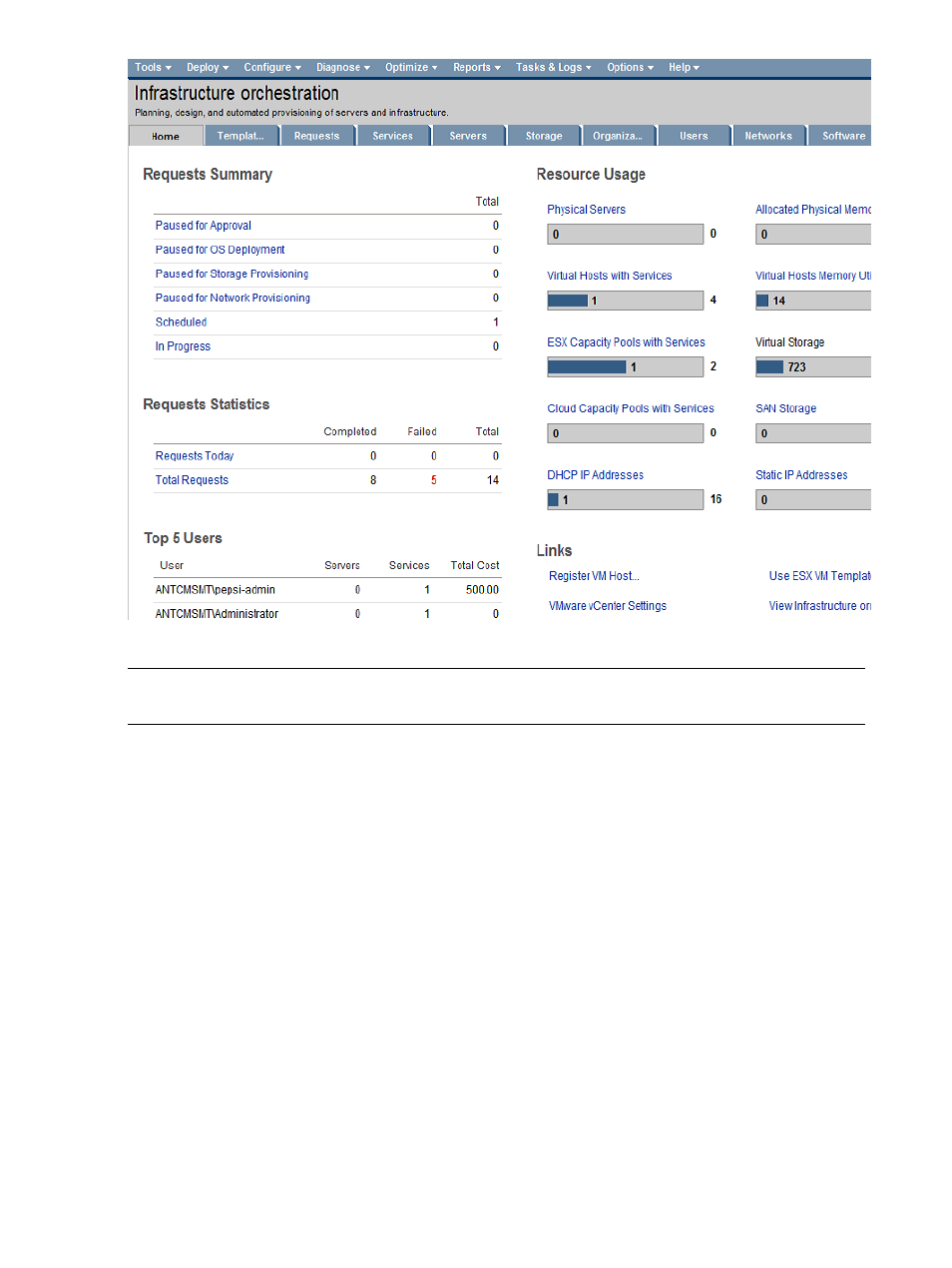The height and width of the screenshot is (1268, 952).
Task: Expand the Help menu
Action: (685, 68)
